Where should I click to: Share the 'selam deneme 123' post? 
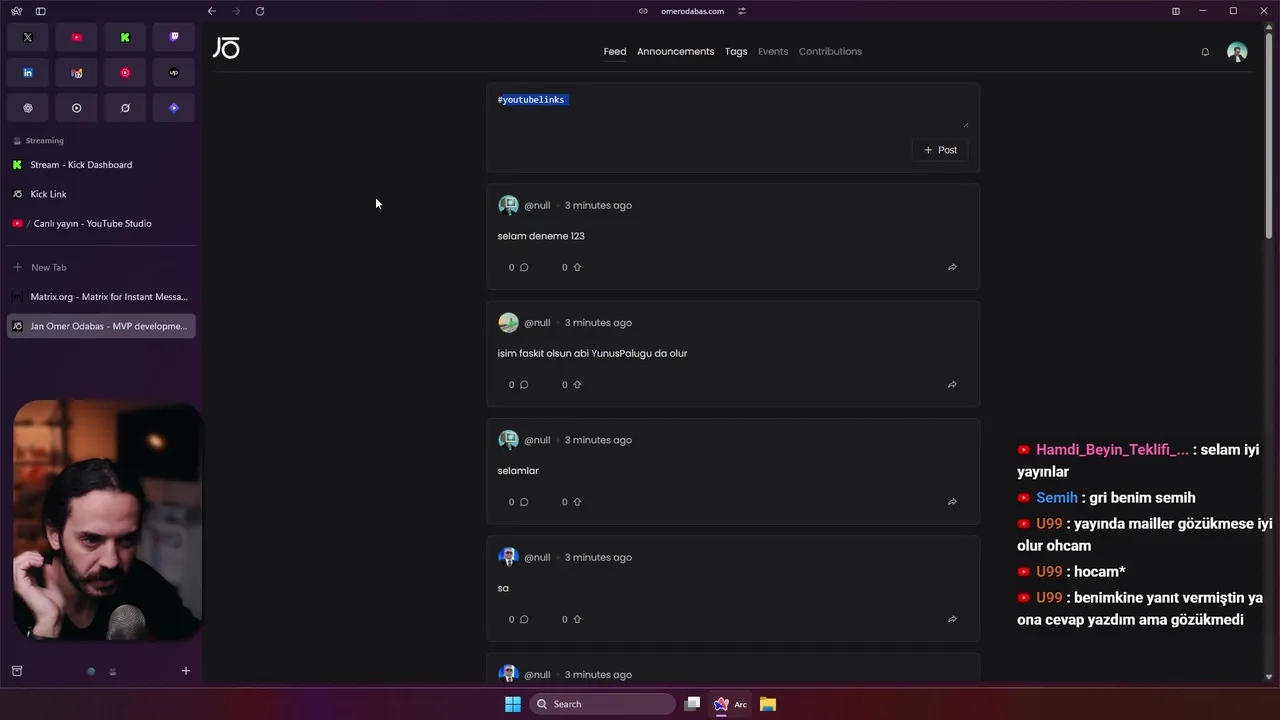pyautogui.click(x=952, y=267)
